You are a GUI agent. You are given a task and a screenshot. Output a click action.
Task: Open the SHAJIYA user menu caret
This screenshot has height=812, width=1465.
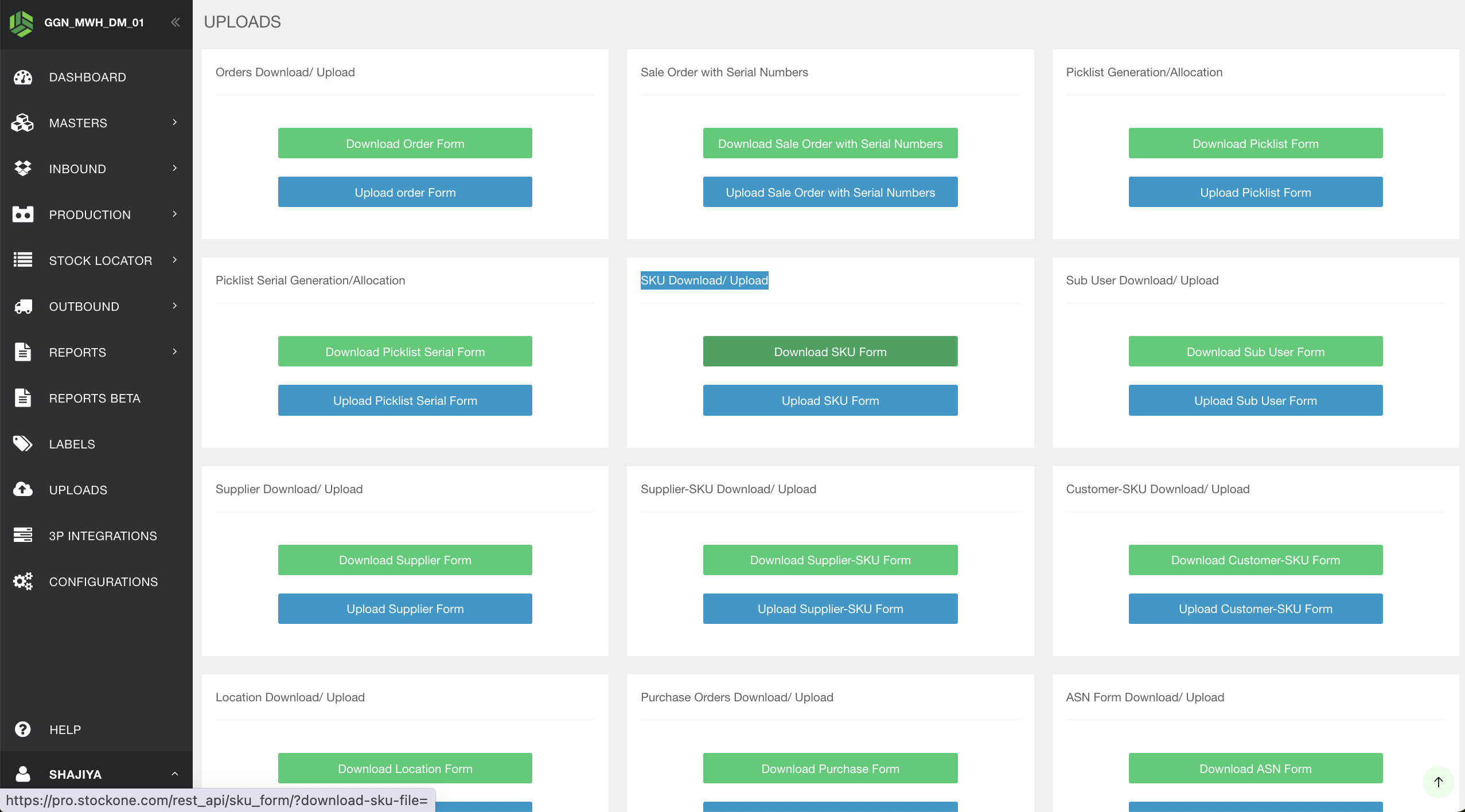click(x=175, y=774)
